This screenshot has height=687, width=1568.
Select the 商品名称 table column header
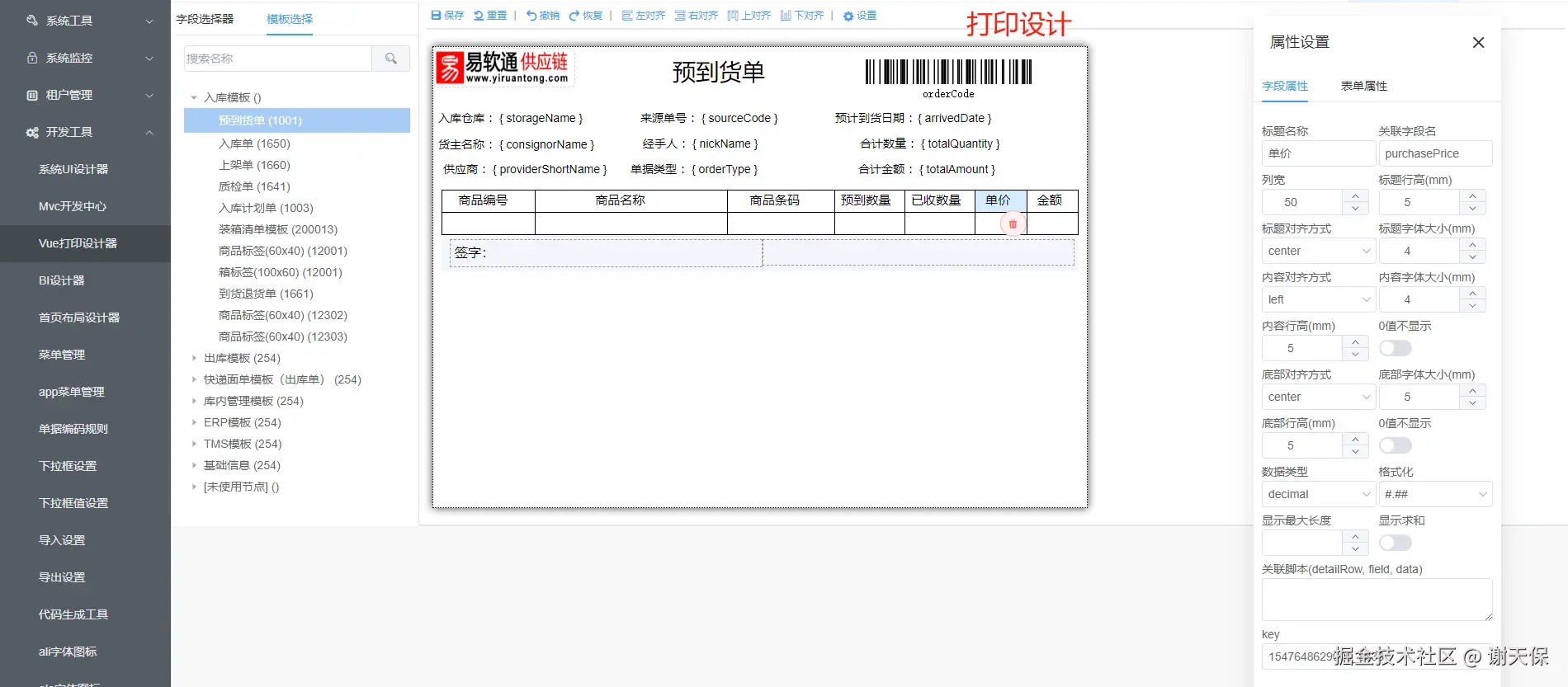point(631,200)
